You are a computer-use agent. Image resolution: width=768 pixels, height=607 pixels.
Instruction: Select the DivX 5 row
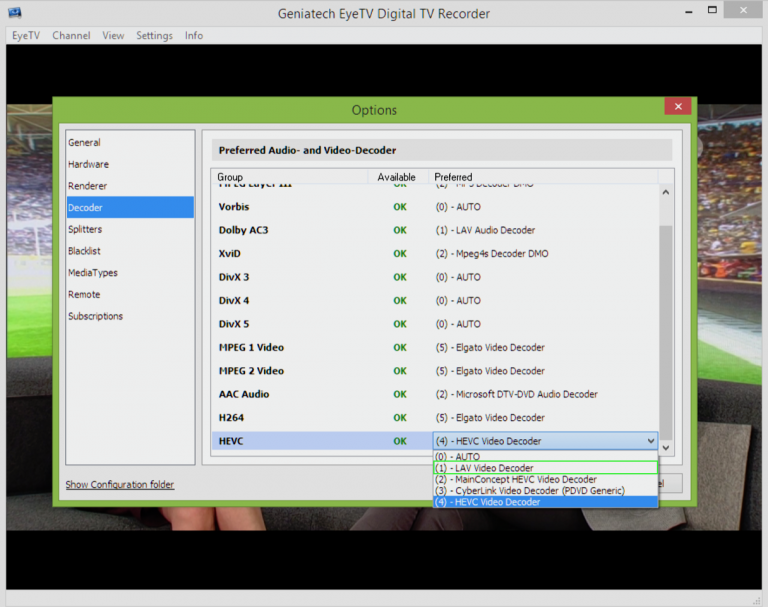point(435,324)
